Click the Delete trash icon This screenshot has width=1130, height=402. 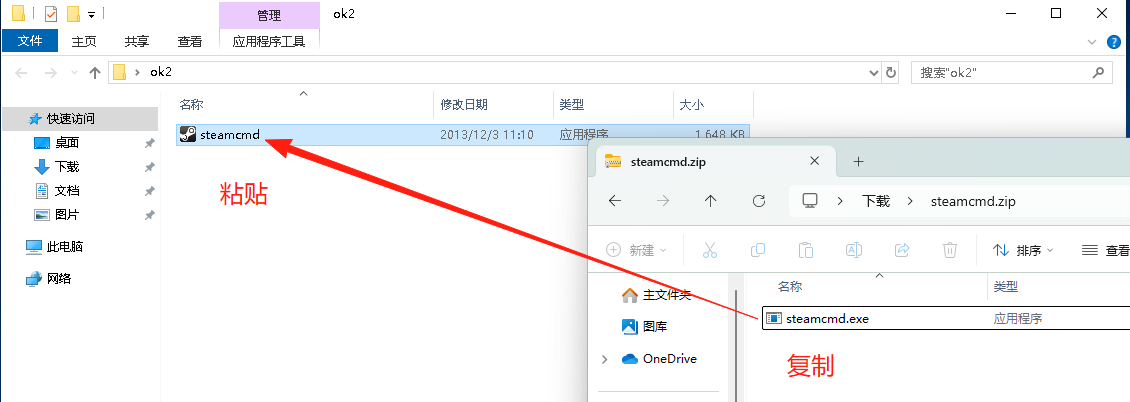(950, 250)
